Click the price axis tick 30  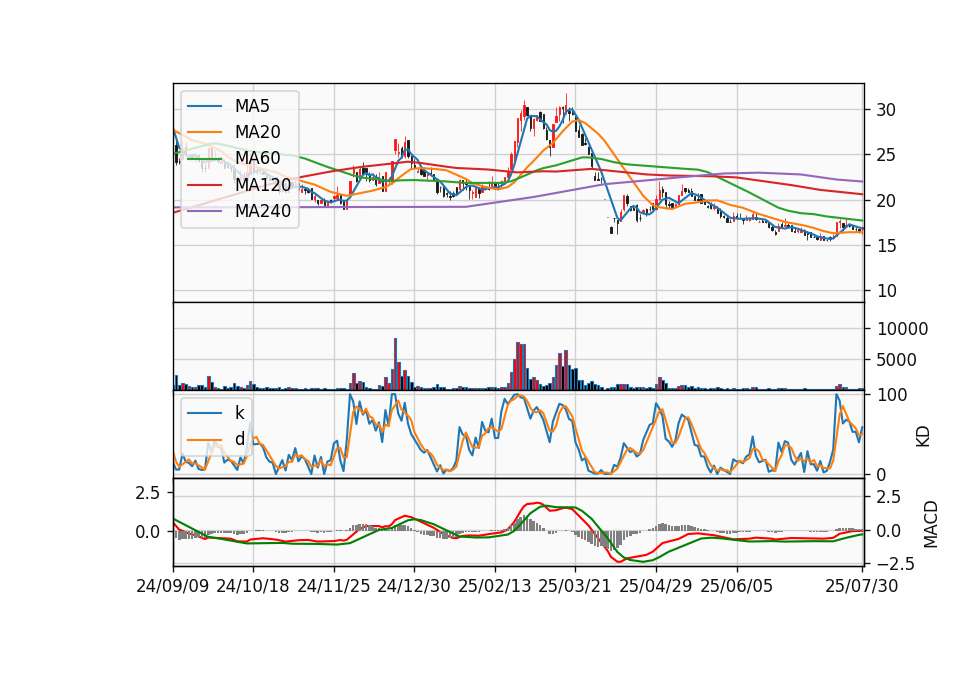(x=886, y=110)
